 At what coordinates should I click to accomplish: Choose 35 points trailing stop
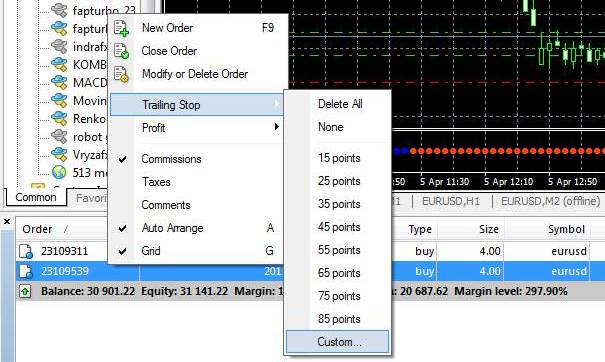(x=338, y=204)
